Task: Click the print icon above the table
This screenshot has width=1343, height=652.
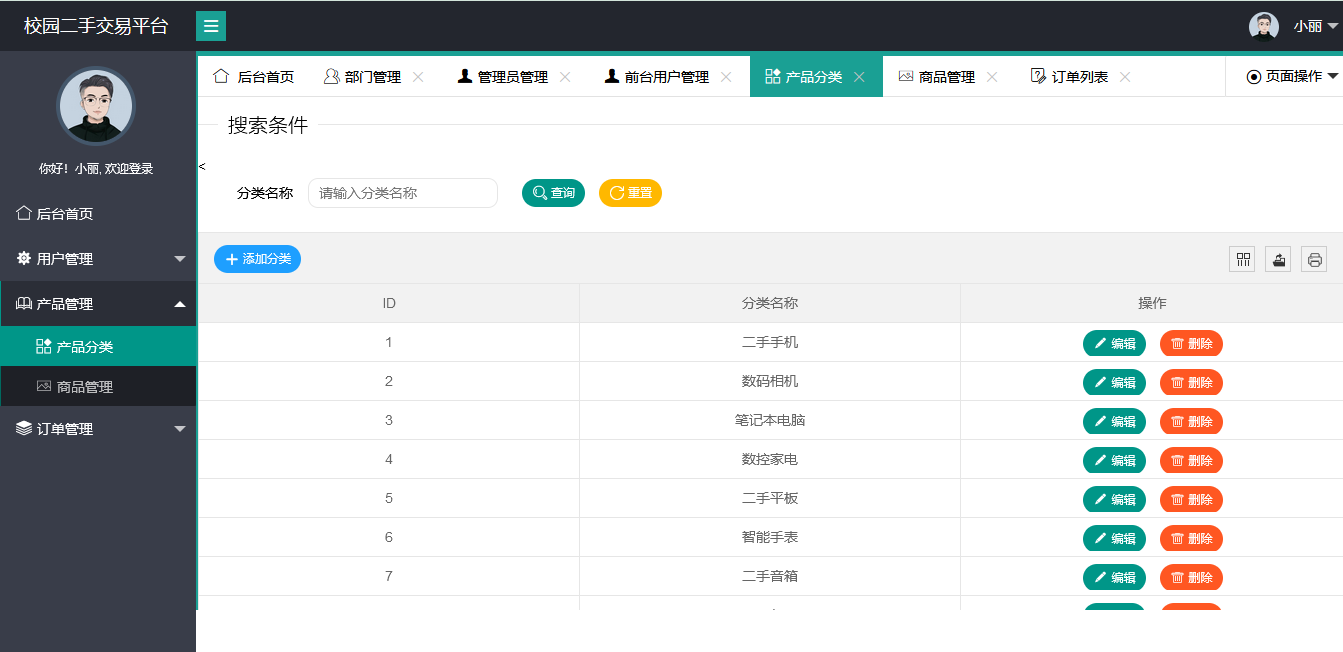Action: coord(1313,258)
